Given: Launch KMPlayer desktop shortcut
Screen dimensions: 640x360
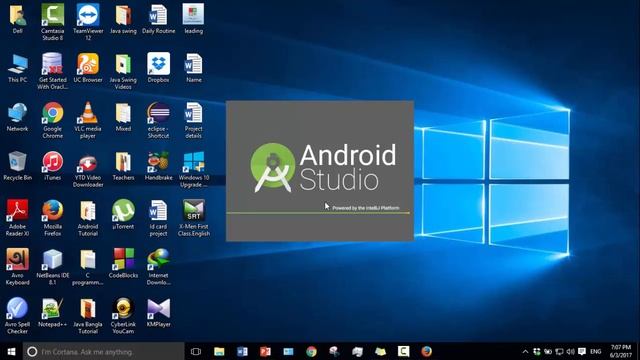Looking at the screenshot, I should tap(158, 309).
